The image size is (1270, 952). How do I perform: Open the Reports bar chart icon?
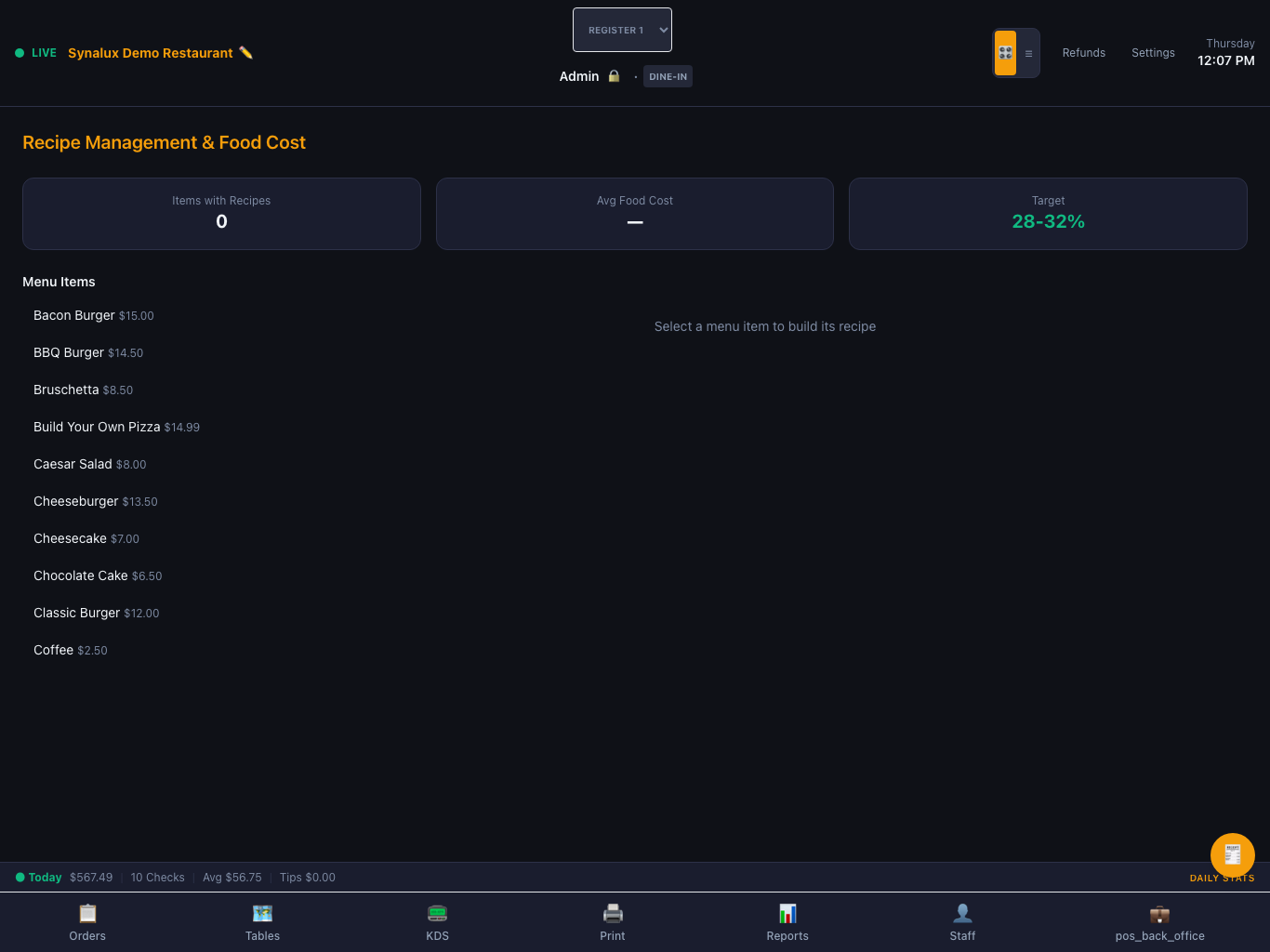[x=787, y=913]
